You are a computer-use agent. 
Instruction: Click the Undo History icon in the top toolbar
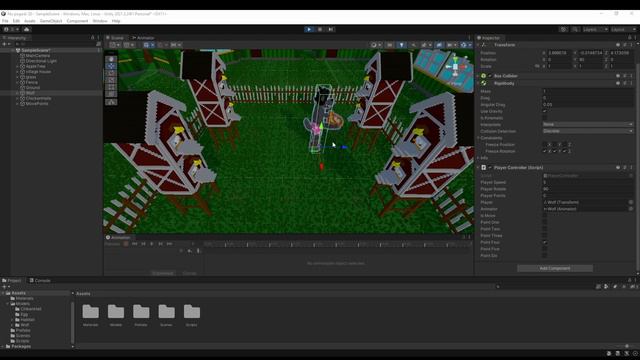564,29
